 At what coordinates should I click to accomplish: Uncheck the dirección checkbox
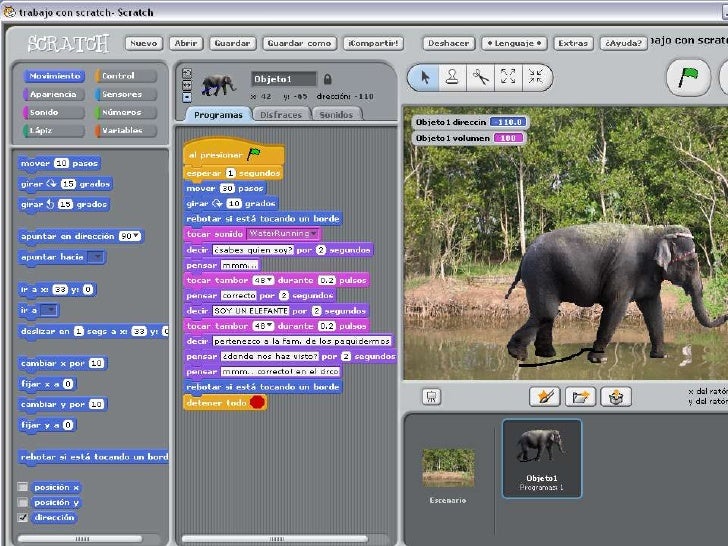[x=22, y=517]
